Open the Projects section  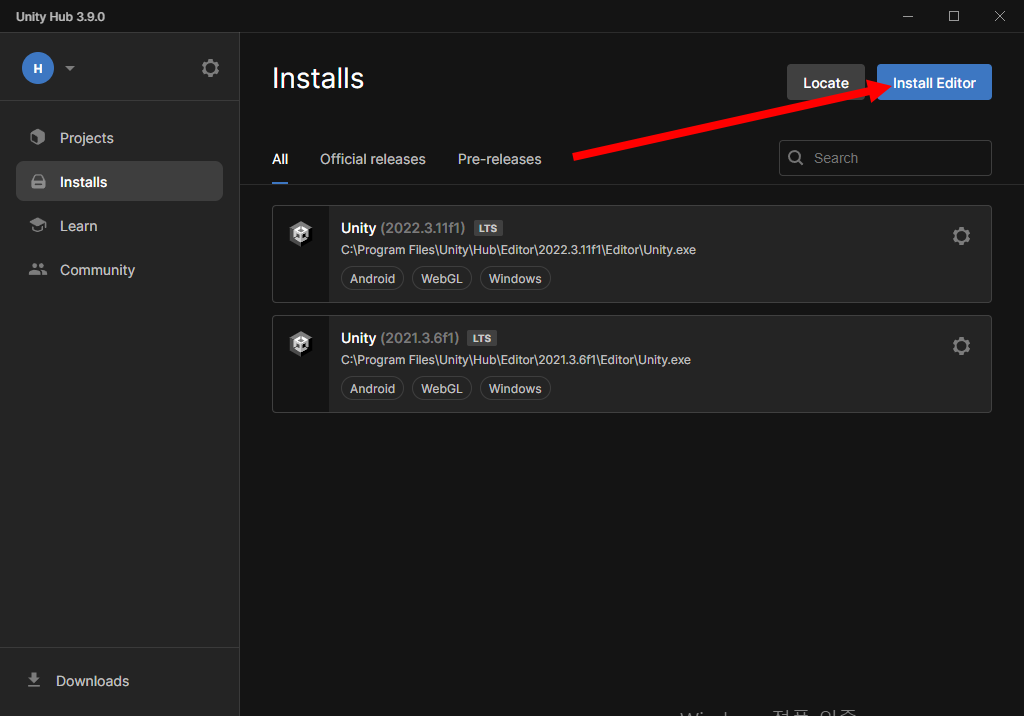point(120,138)
